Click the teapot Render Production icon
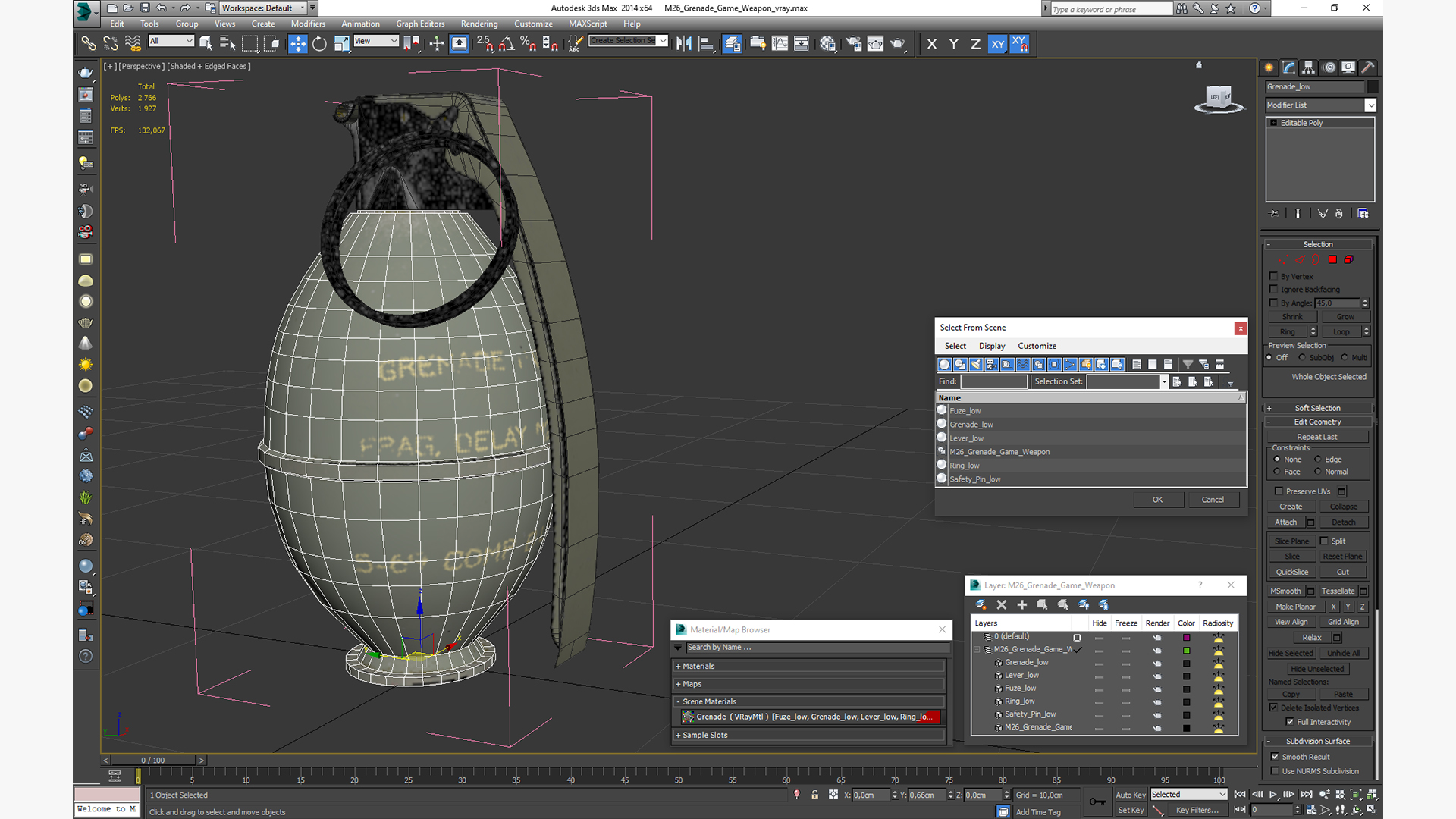Image resolution: width=1456 pixels, height=819 pixels. pos(897,44)
